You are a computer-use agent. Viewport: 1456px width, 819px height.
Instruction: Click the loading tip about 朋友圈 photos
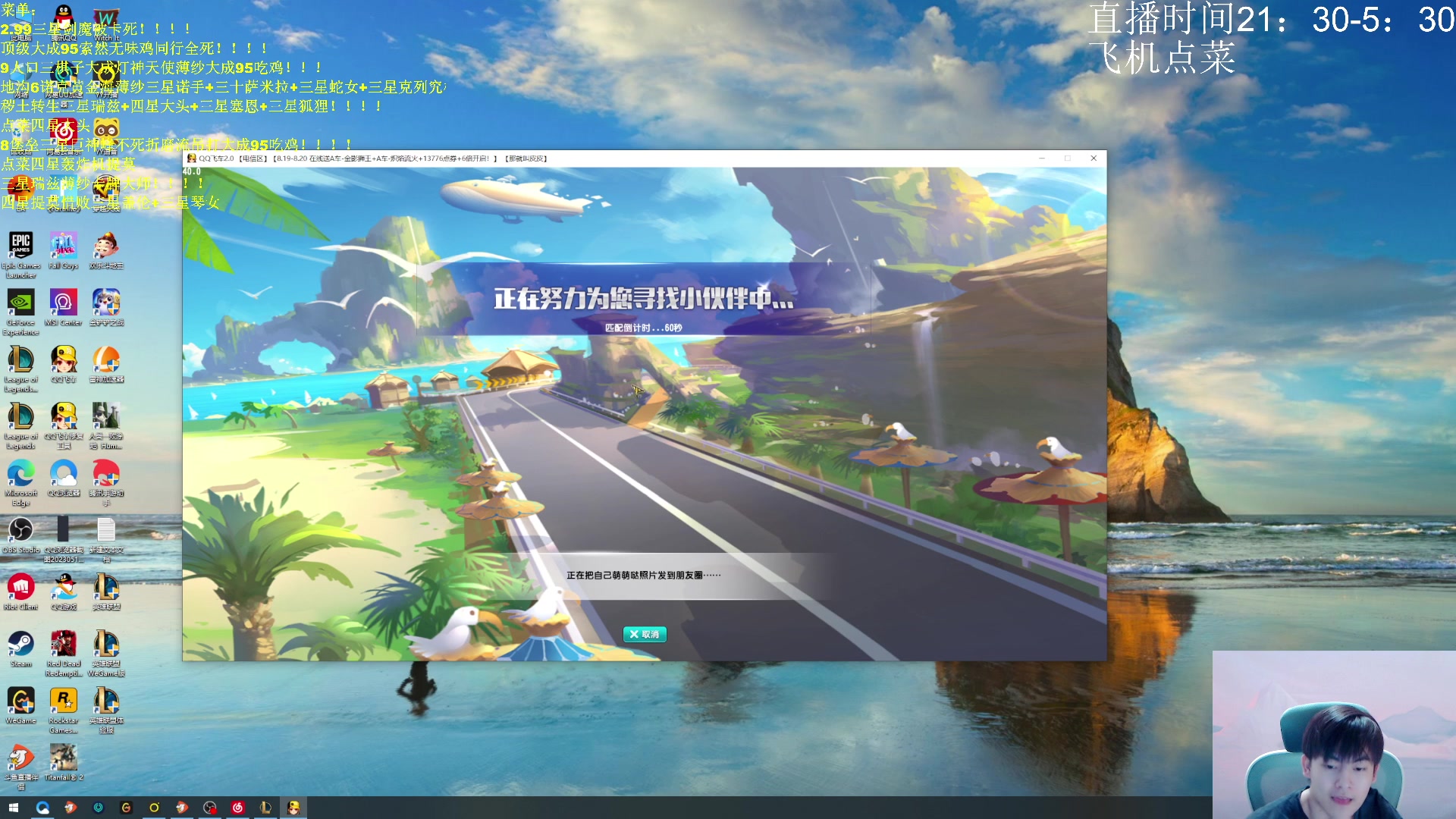[644, 575]
